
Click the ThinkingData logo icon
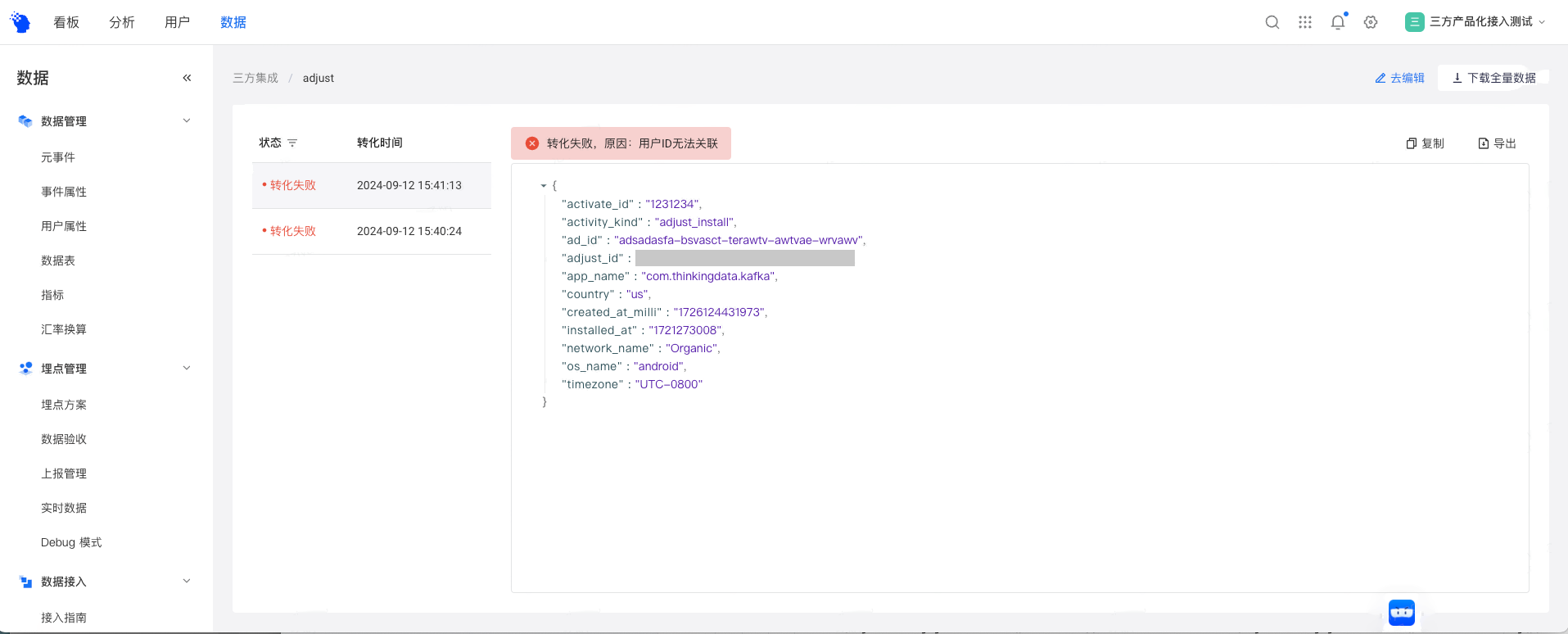pos(20,22)
